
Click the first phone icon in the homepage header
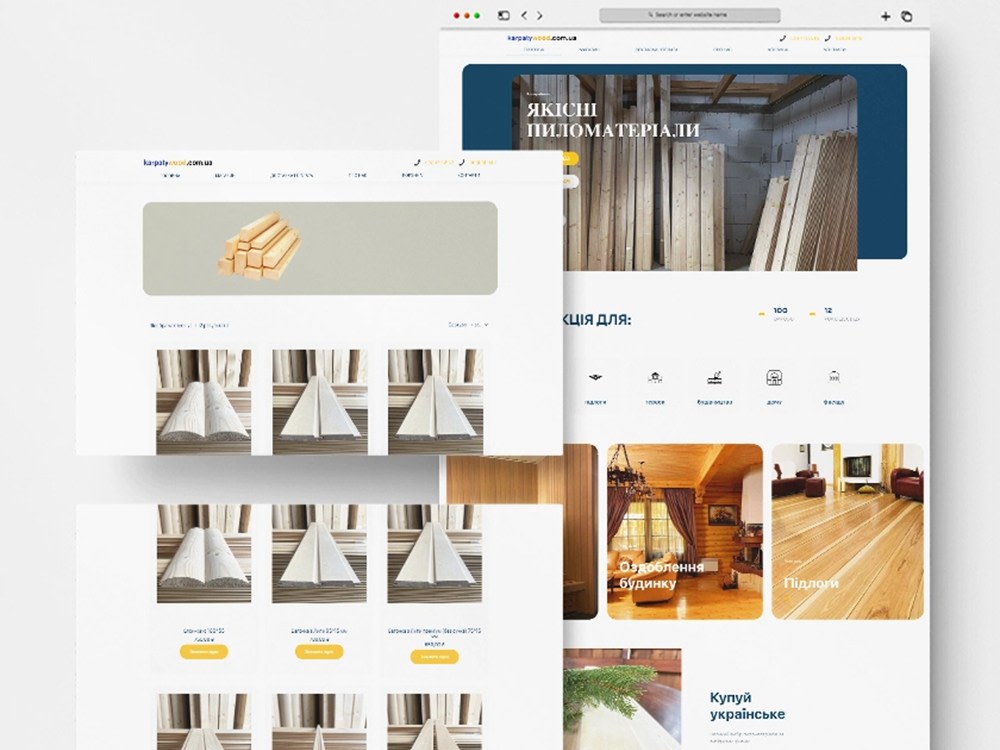point(783,38)
